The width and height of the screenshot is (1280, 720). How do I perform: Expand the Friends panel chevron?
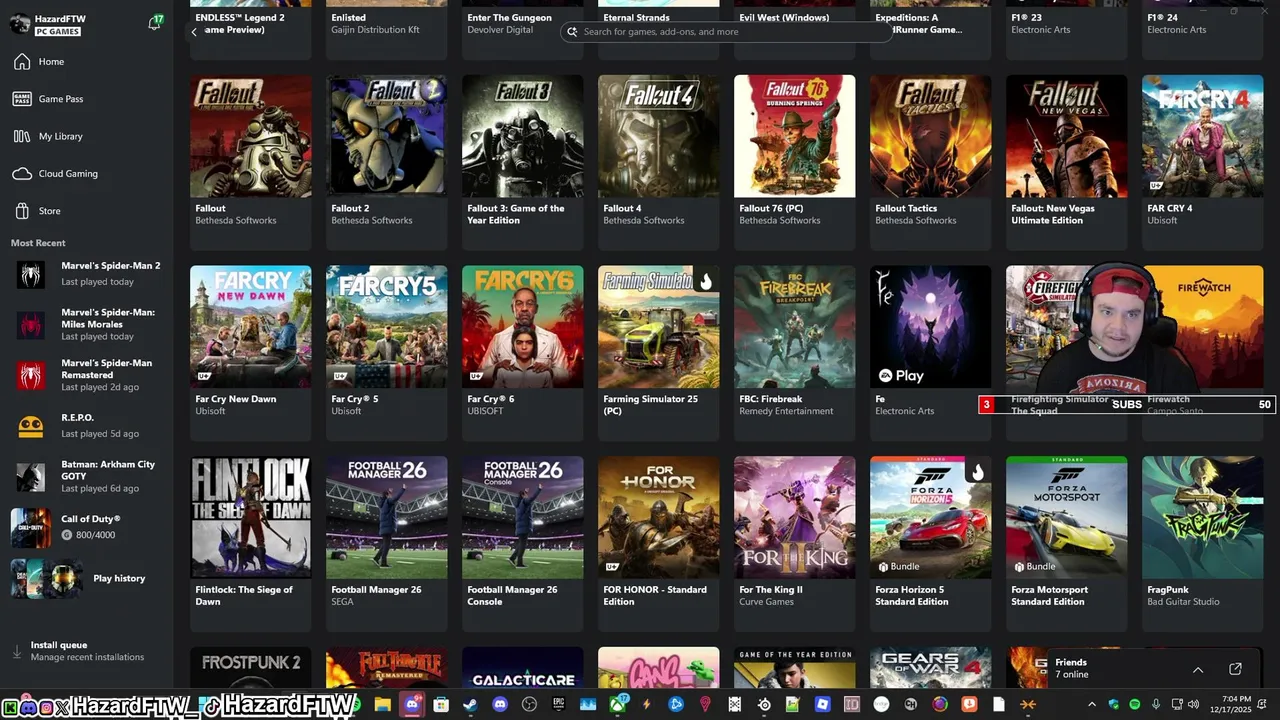pyautogui.click(x=1197, y=669)
